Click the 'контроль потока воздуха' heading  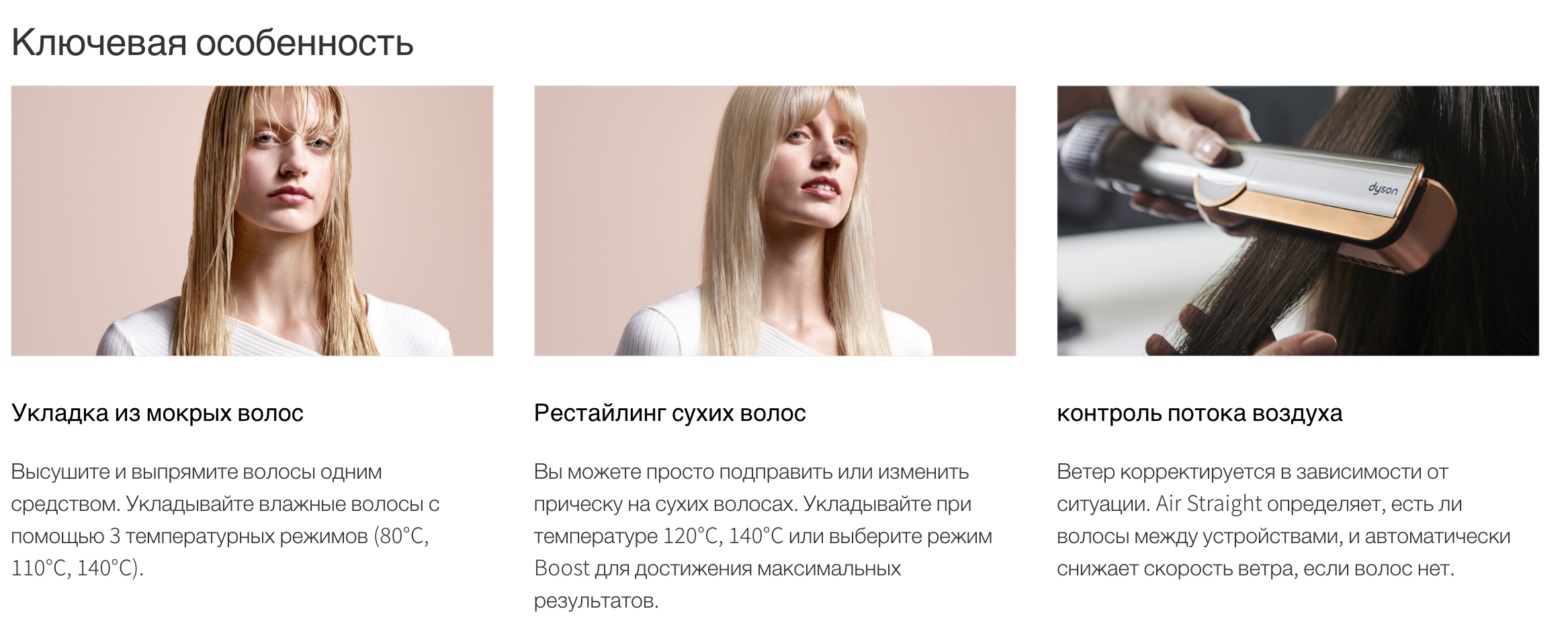point(1199,413)
